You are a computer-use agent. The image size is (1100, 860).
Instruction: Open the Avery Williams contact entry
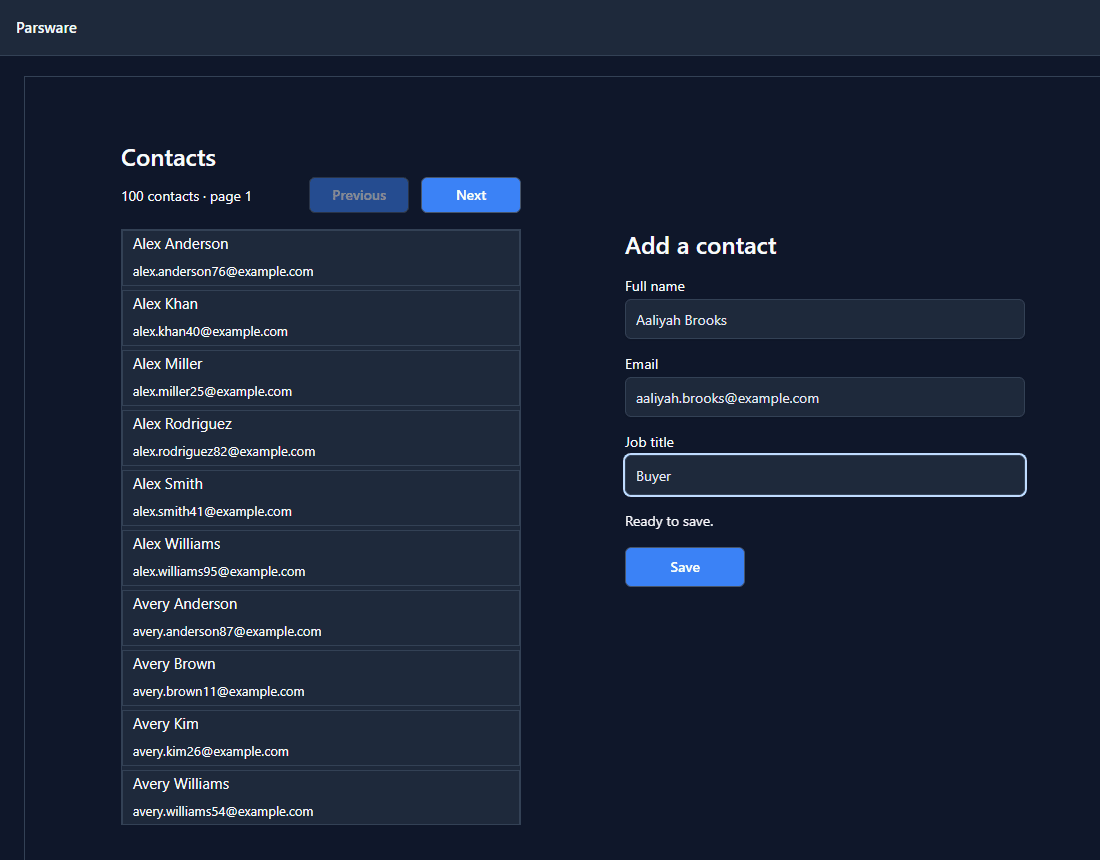coord(321,798)
